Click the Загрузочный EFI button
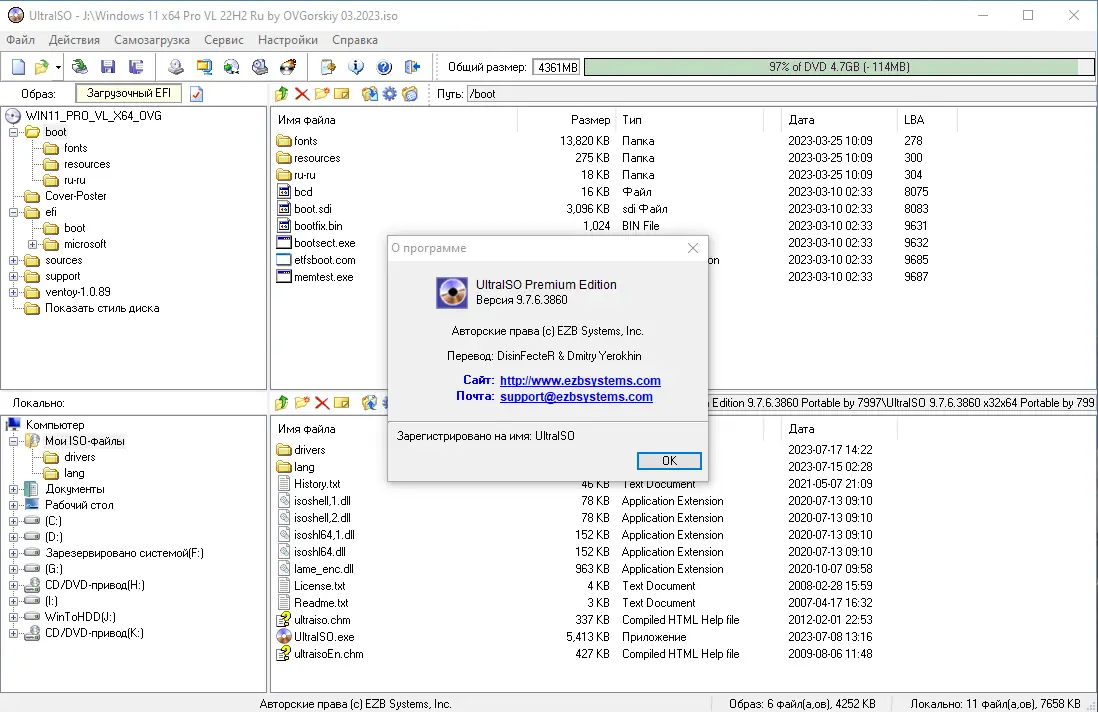The height and width of the screenshot is (712, 1098). pos(128,93)
